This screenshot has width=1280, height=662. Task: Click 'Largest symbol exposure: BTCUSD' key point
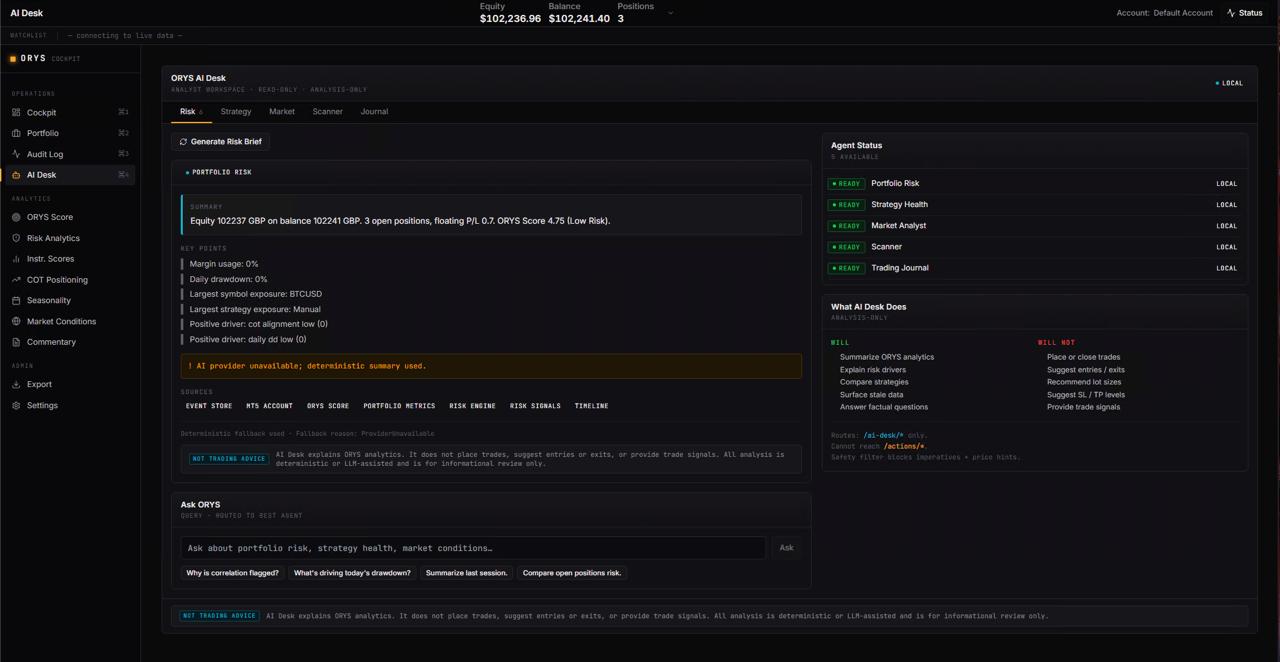click(x=256, y=294)
